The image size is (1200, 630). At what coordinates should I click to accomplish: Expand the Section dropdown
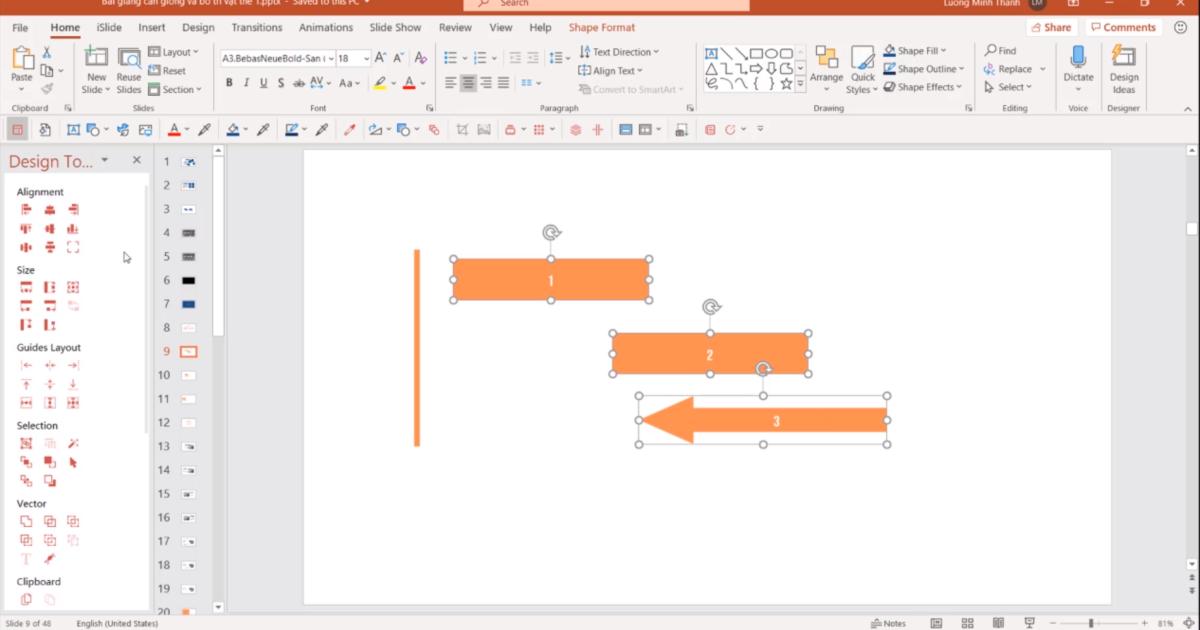click(175, 89)
